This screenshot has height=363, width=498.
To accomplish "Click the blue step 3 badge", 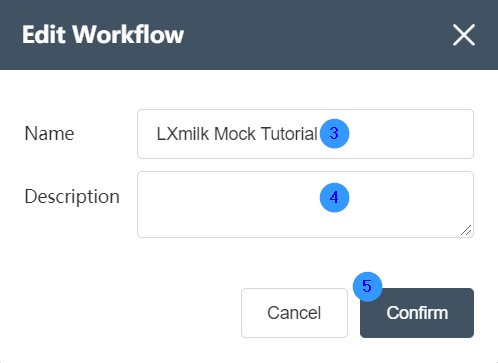I will [x=334, y=134].
